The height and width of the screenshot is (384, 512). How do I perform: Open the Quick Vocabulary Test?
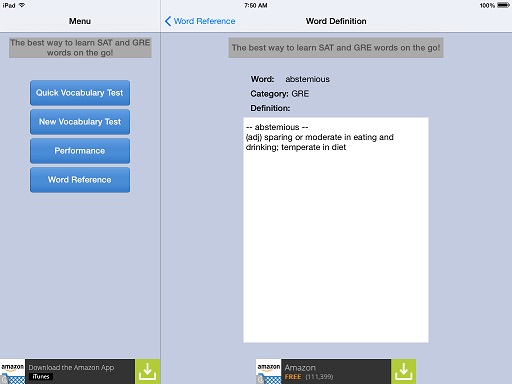[x=80, y=93]
